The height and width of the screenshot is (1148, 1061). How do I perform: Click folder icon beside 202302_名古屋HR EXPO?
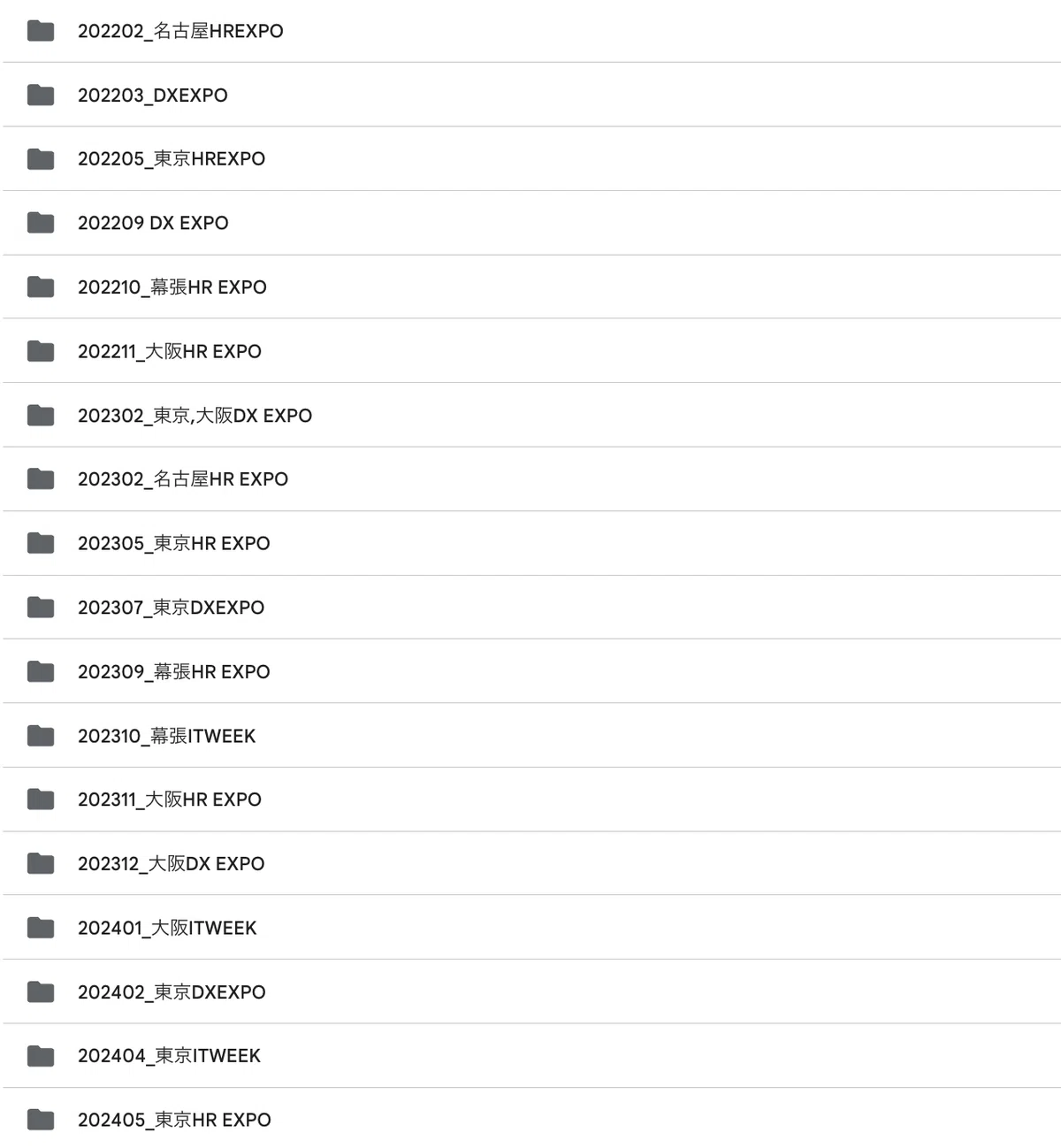pyautogui.click(x=41, y=479)
